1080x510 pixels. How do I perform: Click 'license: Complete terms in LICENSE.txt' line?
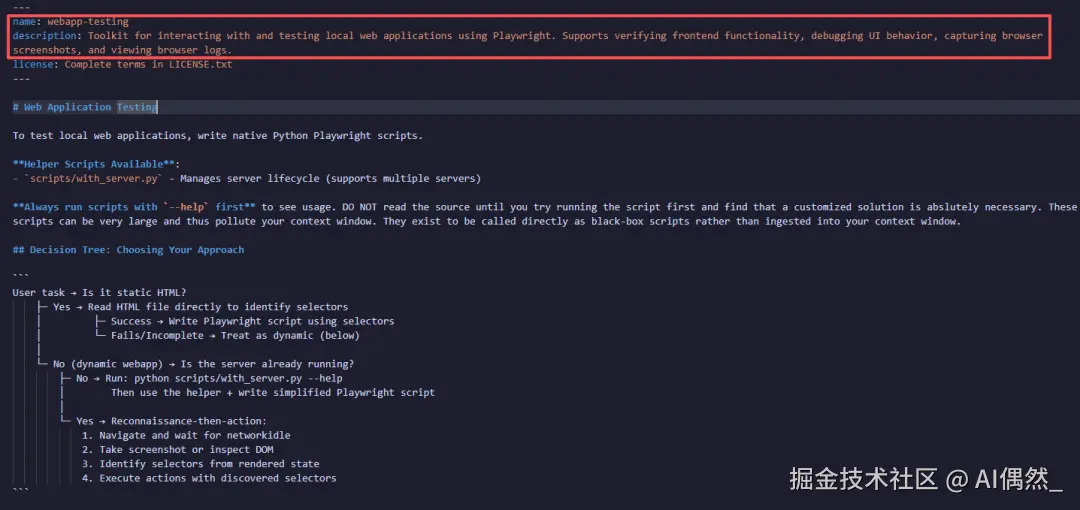[123, 65]
